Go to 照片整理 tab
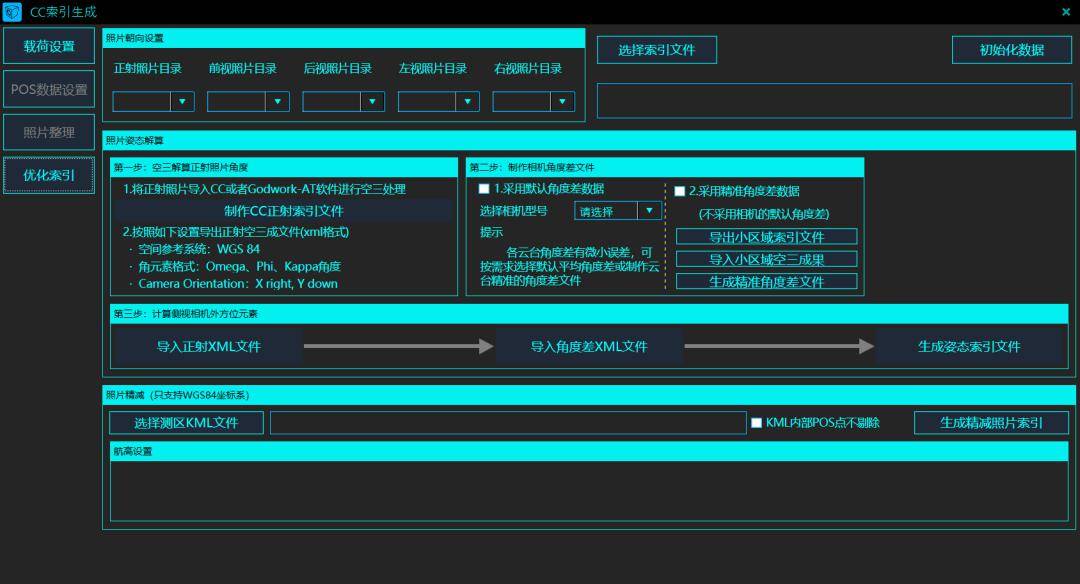Image resolution: width=1080 pixels, height=584 pixels. tap(49, 132)
